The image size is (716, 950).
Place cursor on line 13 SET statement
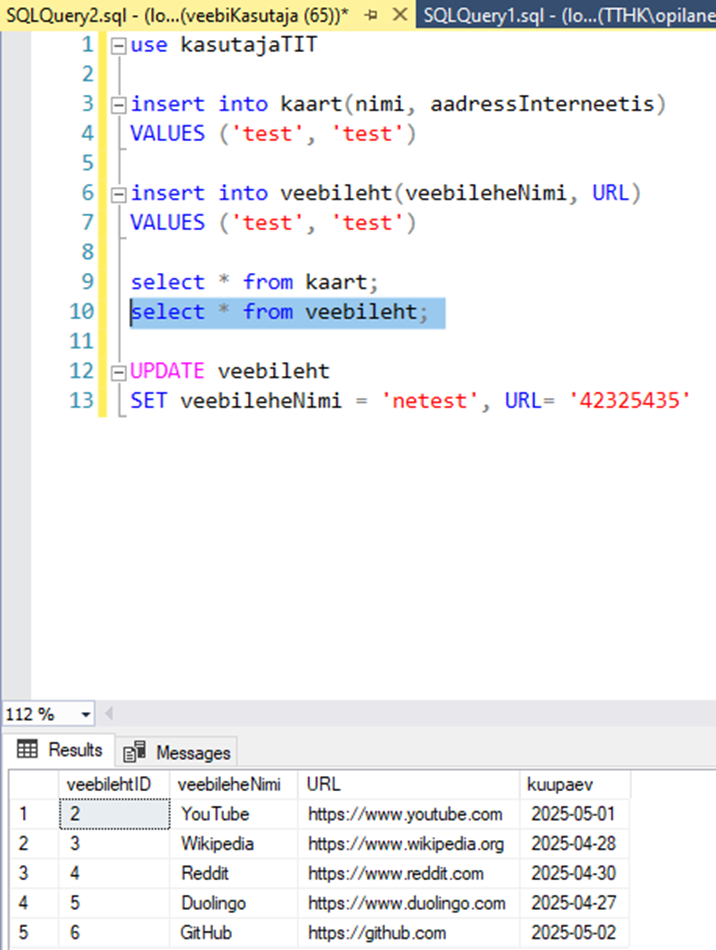point(400,402)
